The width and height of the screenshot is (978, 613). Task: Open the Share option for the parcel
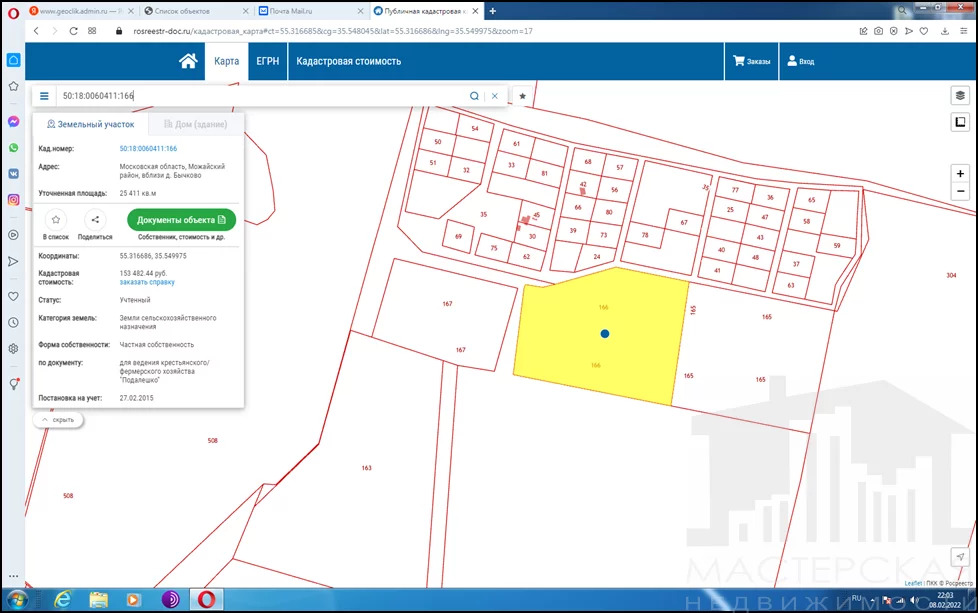(95, 220)
